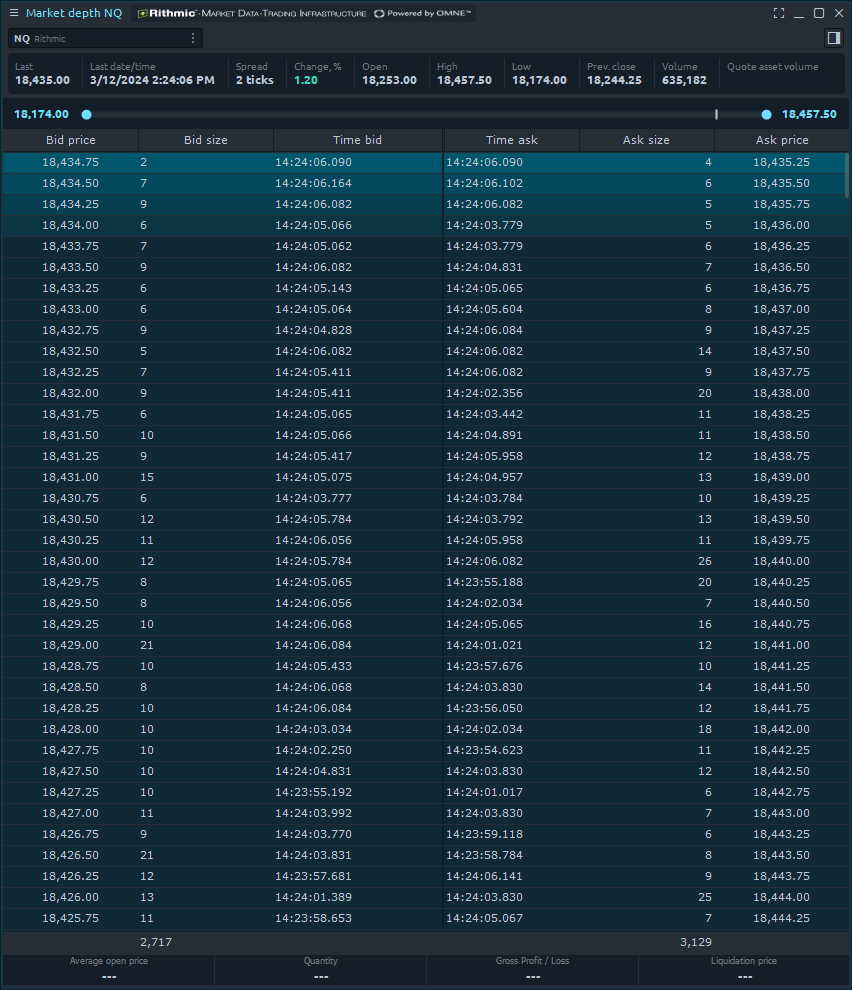Toggle the split panel view icon top right
The image size is (852, 990).
point(836,37)
